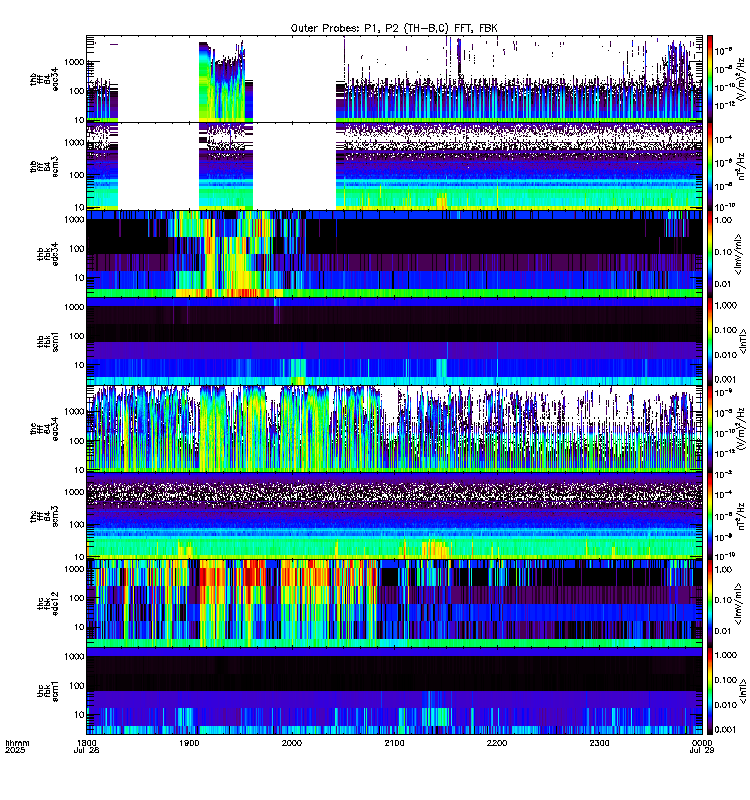Click the "Jul 29" date label

702,751
